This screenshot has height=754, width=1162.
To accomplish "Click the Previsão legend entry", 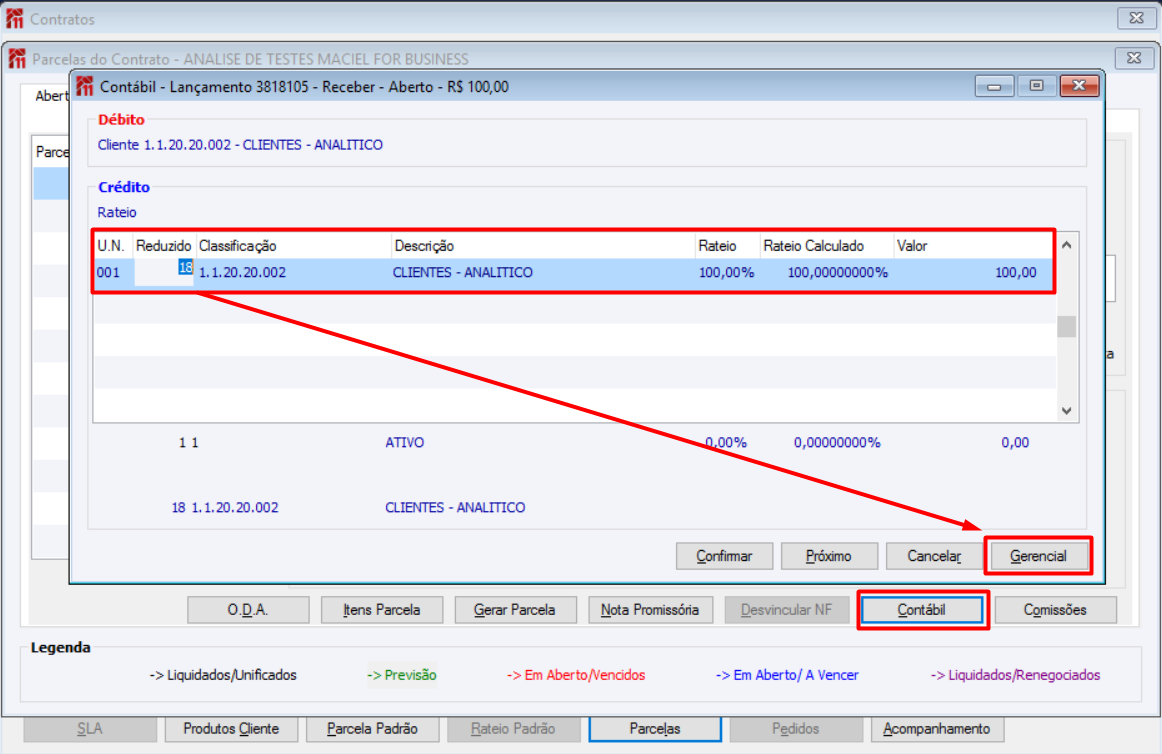I will [402, 675].
